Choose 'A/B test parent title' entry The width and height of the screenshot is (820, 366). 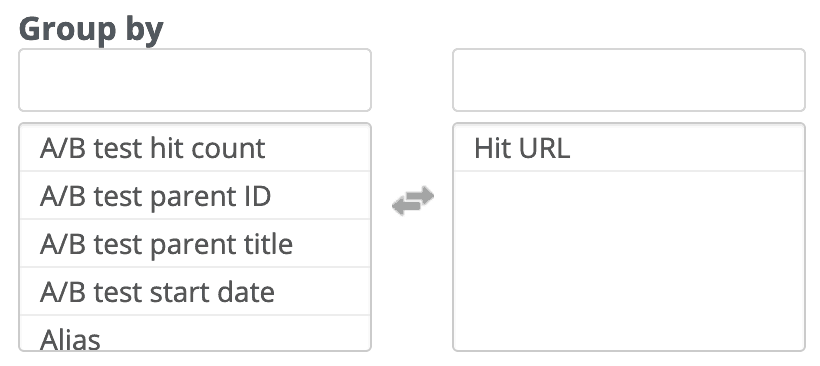195,244
